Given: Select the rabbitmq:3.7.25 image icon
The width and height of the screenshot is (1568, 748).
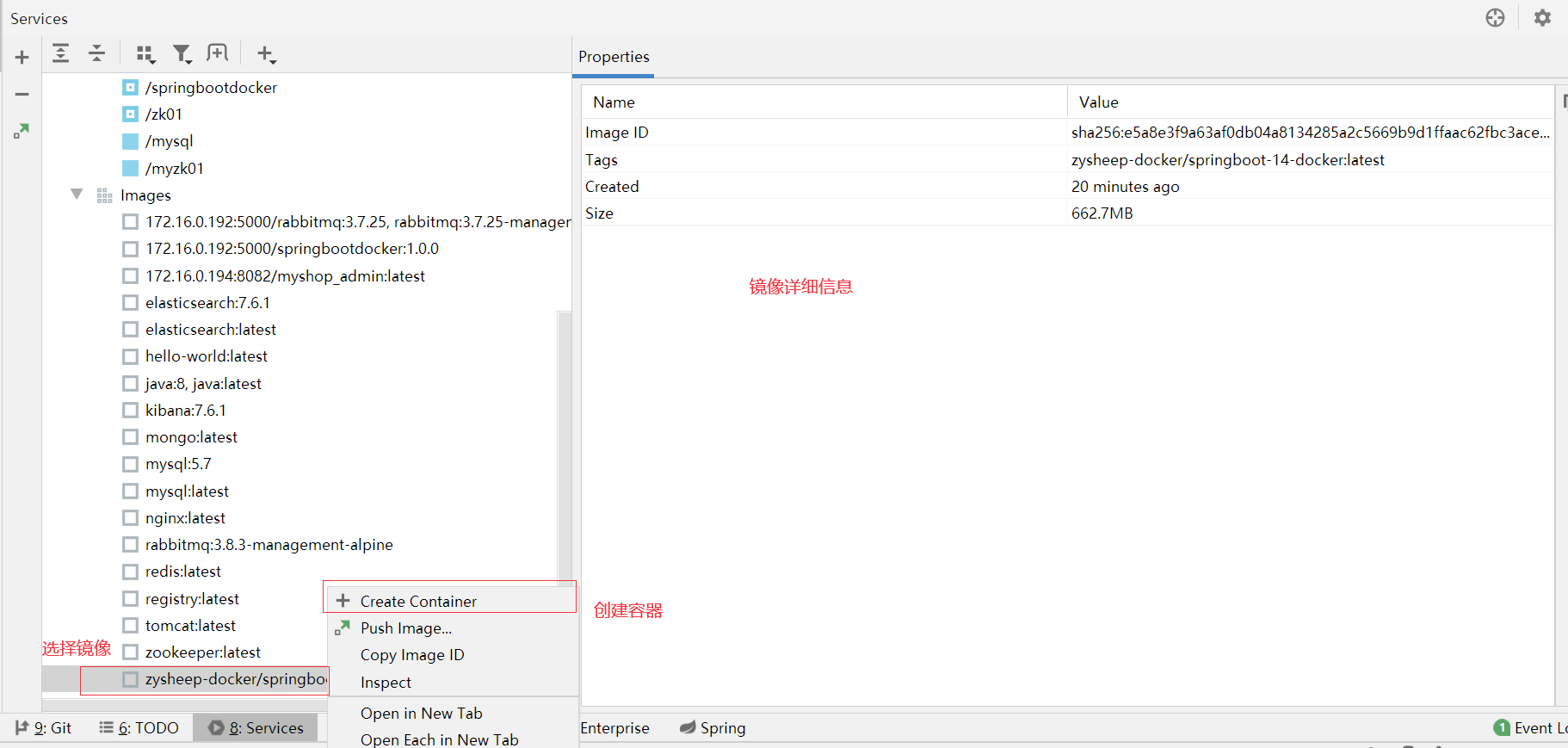Looking at the screenshot, I should click(130, 222).
